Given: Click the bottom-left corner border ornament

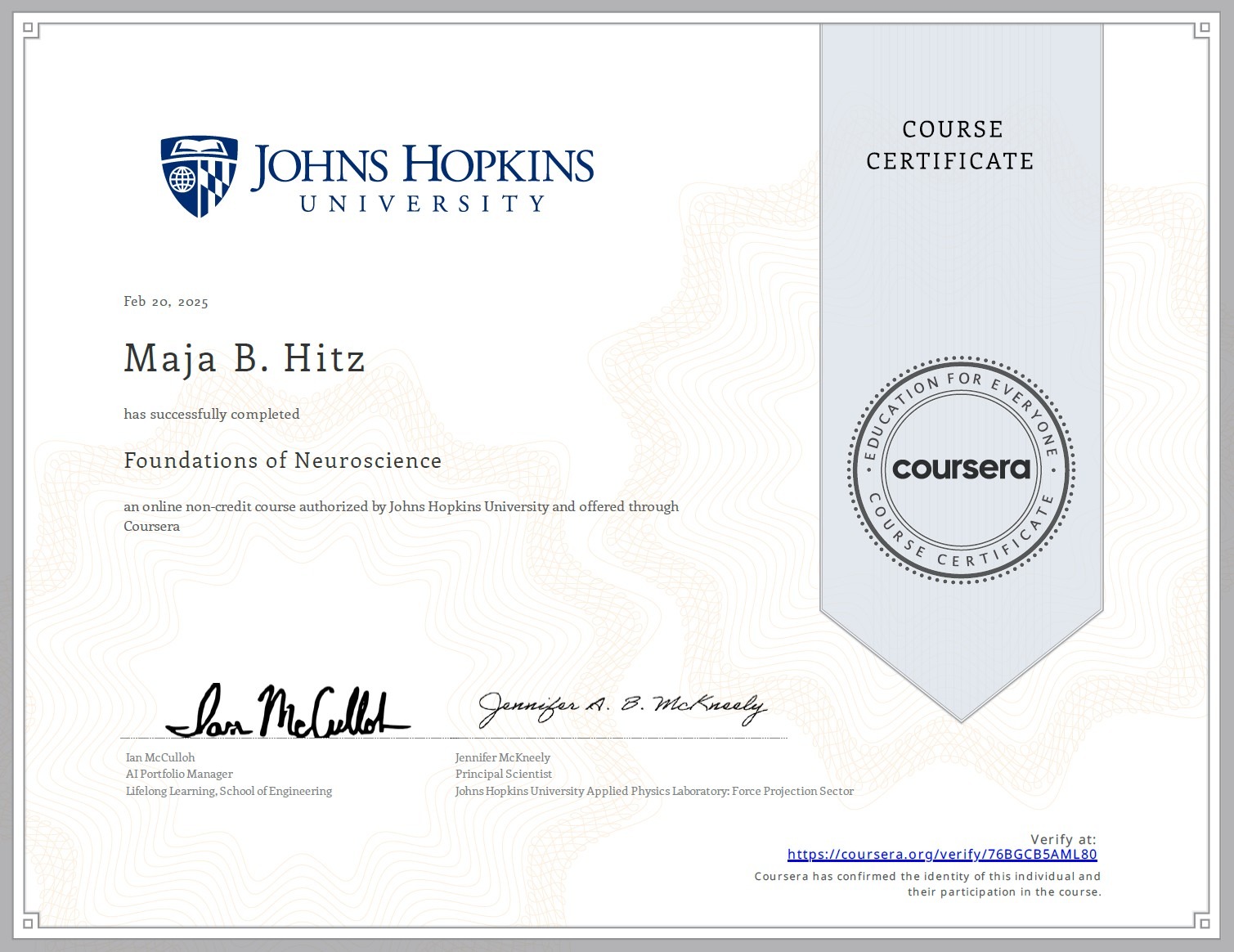Looking at the screenshot, I should (30, 922).
